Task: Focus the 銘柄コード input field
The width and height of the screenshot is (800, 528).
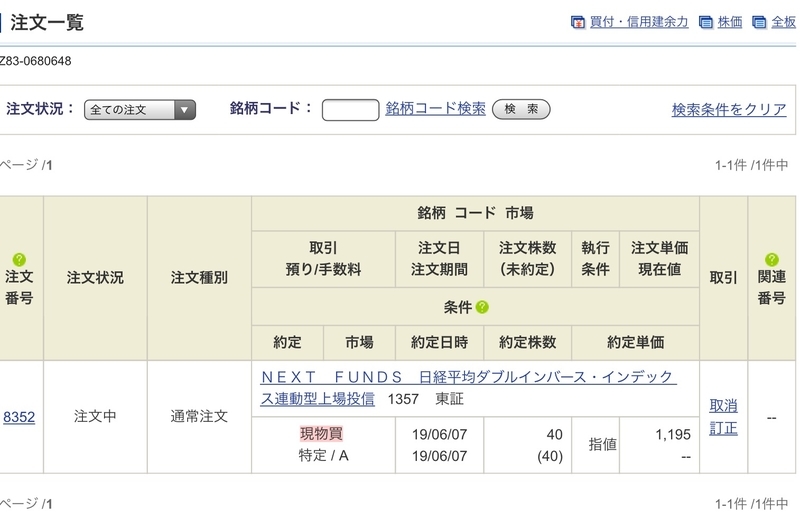Action: (x=351, y=110)
